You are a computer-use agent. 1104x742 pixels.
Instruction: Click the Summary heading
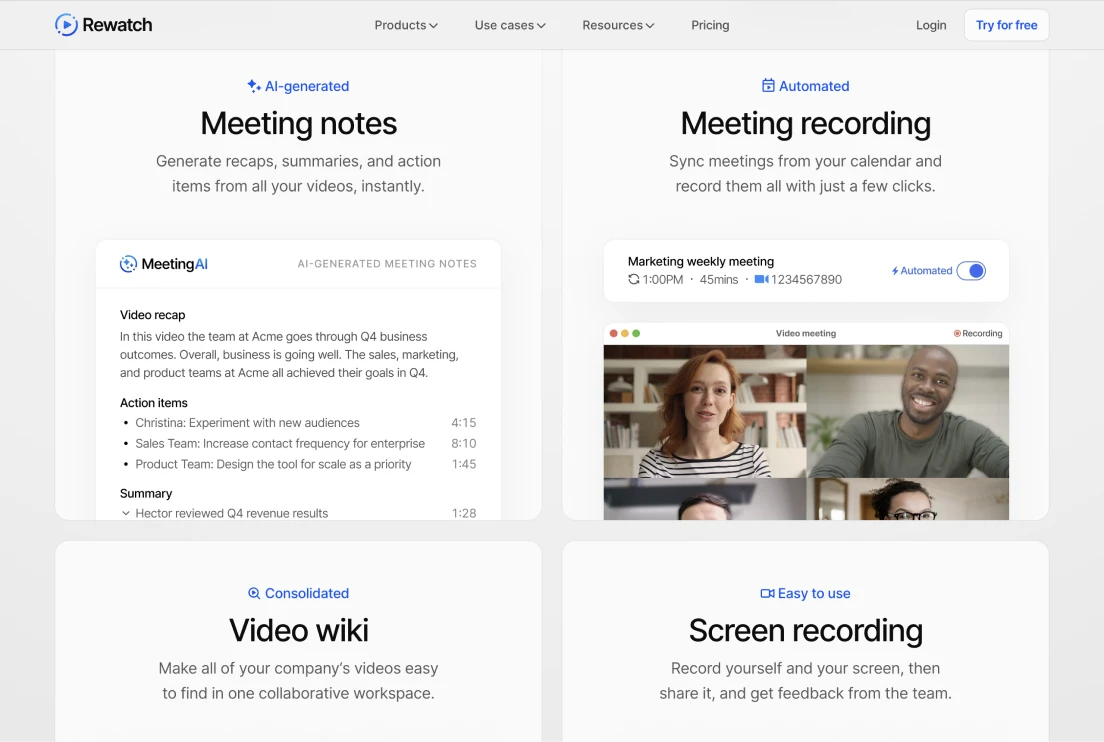[x=146, y=493]
